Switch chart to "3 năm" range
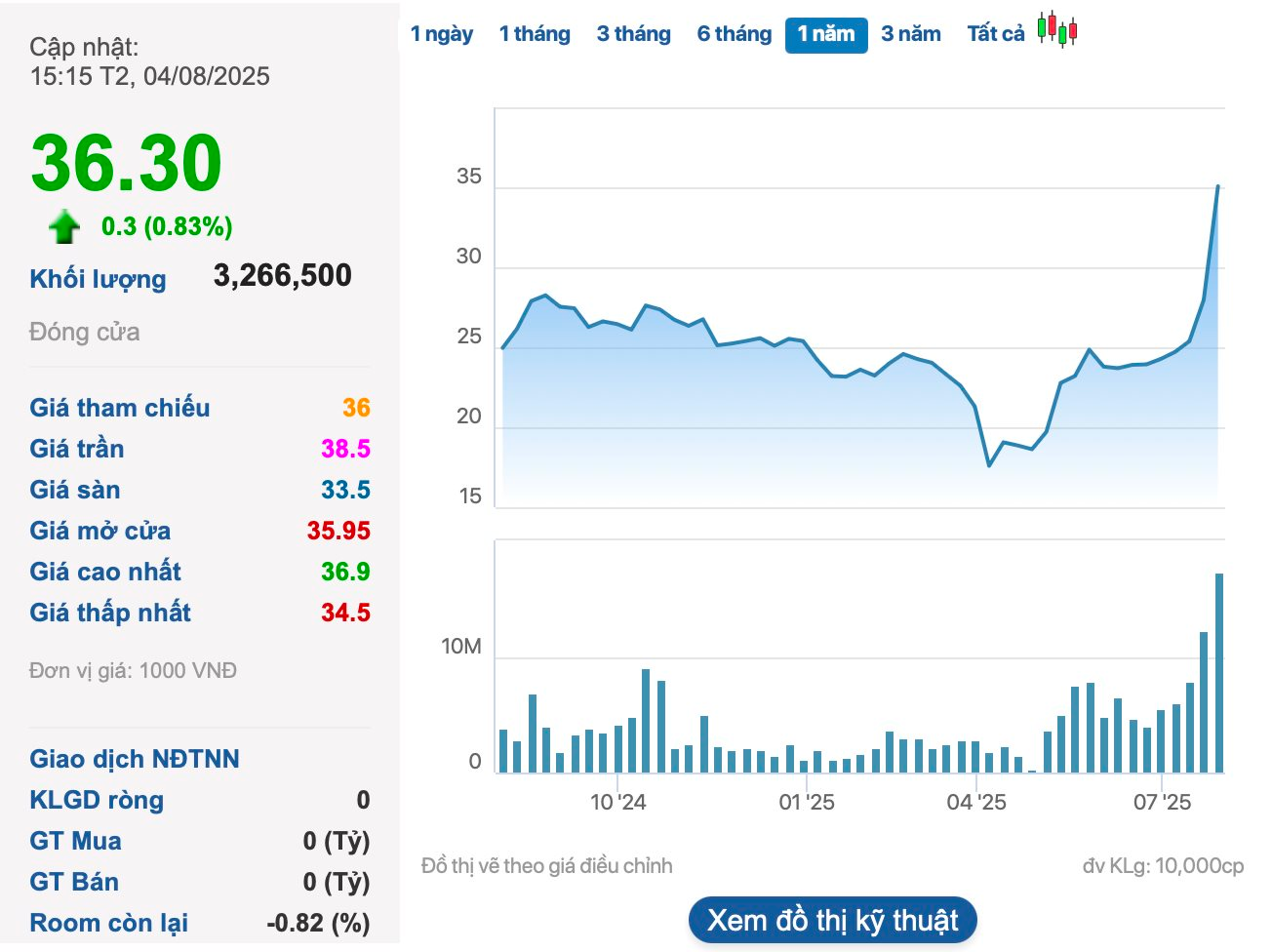 click(x=911, y=34)
